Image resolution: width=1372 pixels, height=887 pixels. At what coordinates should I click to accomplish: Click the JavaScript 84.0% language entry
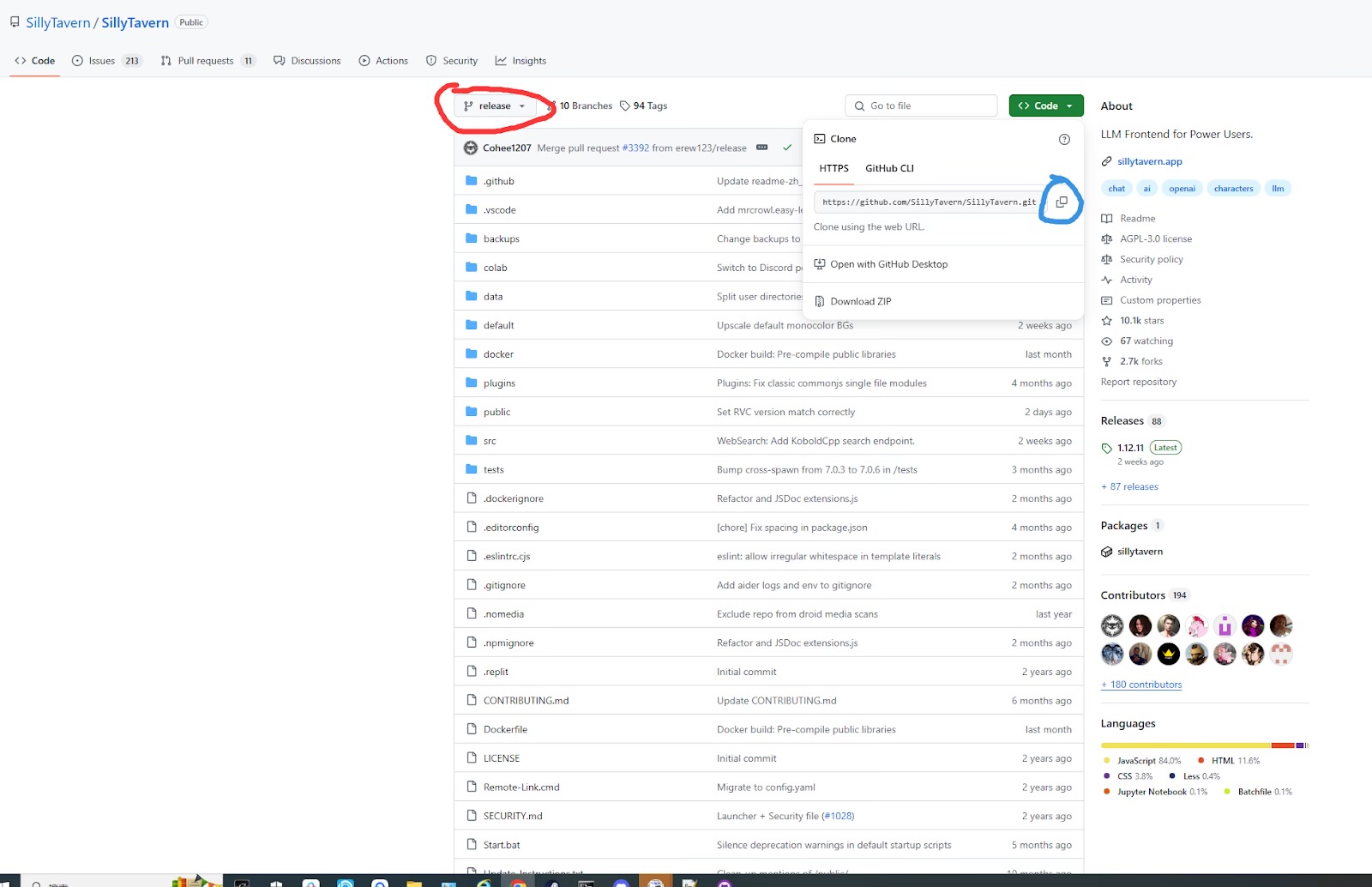1142,761
